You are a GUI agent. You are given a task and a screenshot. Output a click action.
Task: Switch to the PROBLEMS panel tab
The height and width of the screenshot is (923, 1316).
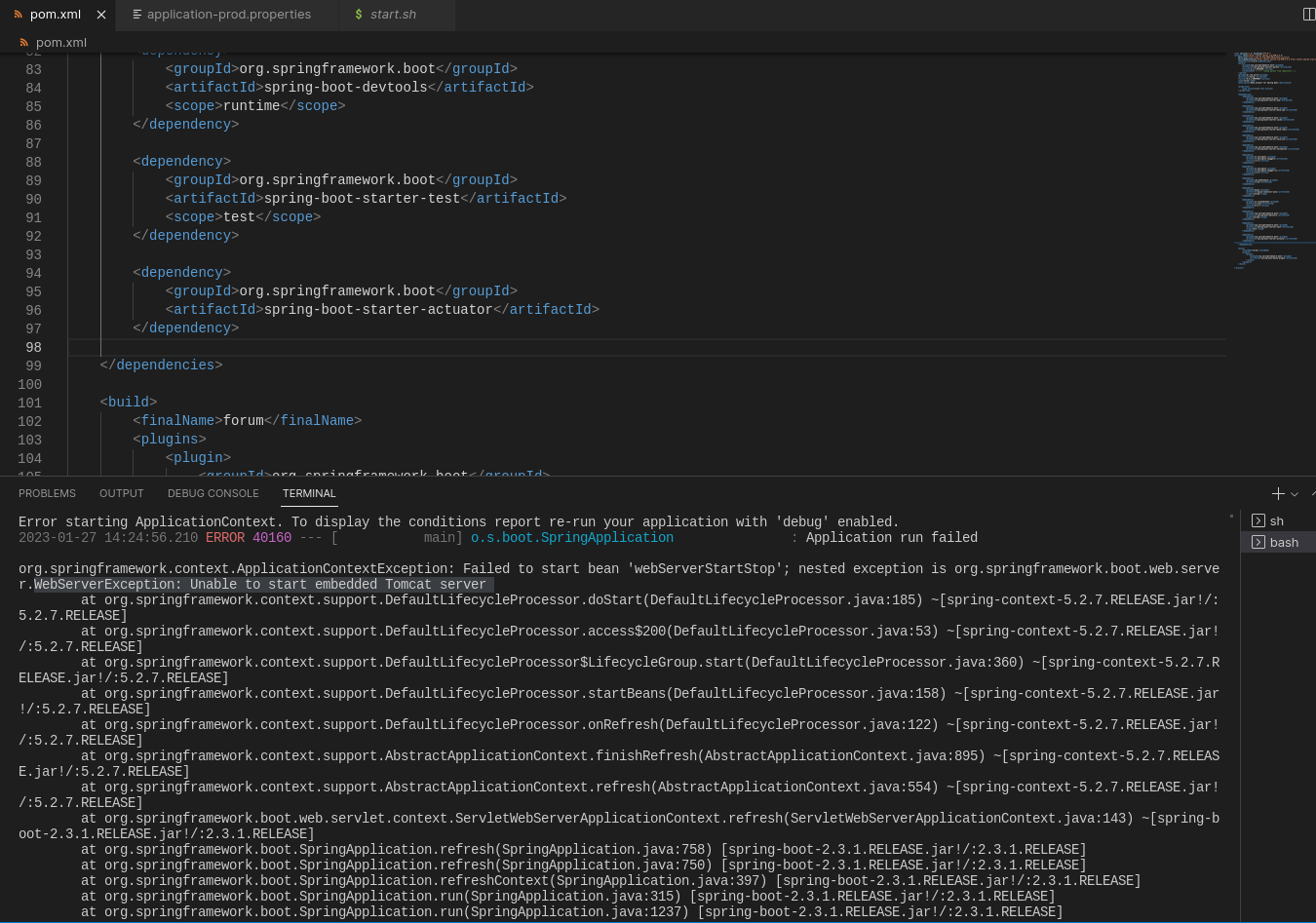47,493
